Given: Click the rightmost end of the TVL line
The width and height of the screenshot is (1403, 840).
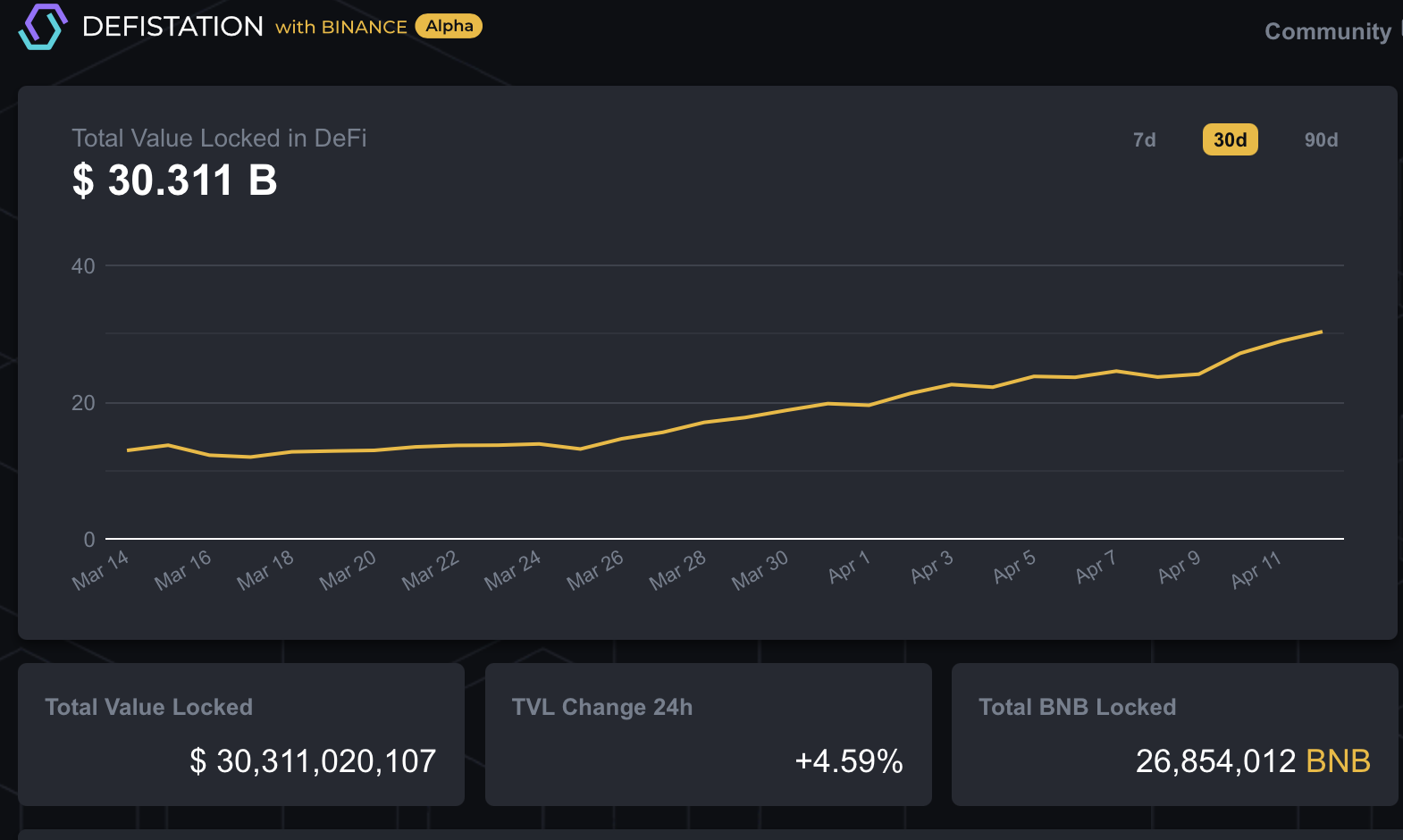Looking at the screenshot, I should [1321, 332].
